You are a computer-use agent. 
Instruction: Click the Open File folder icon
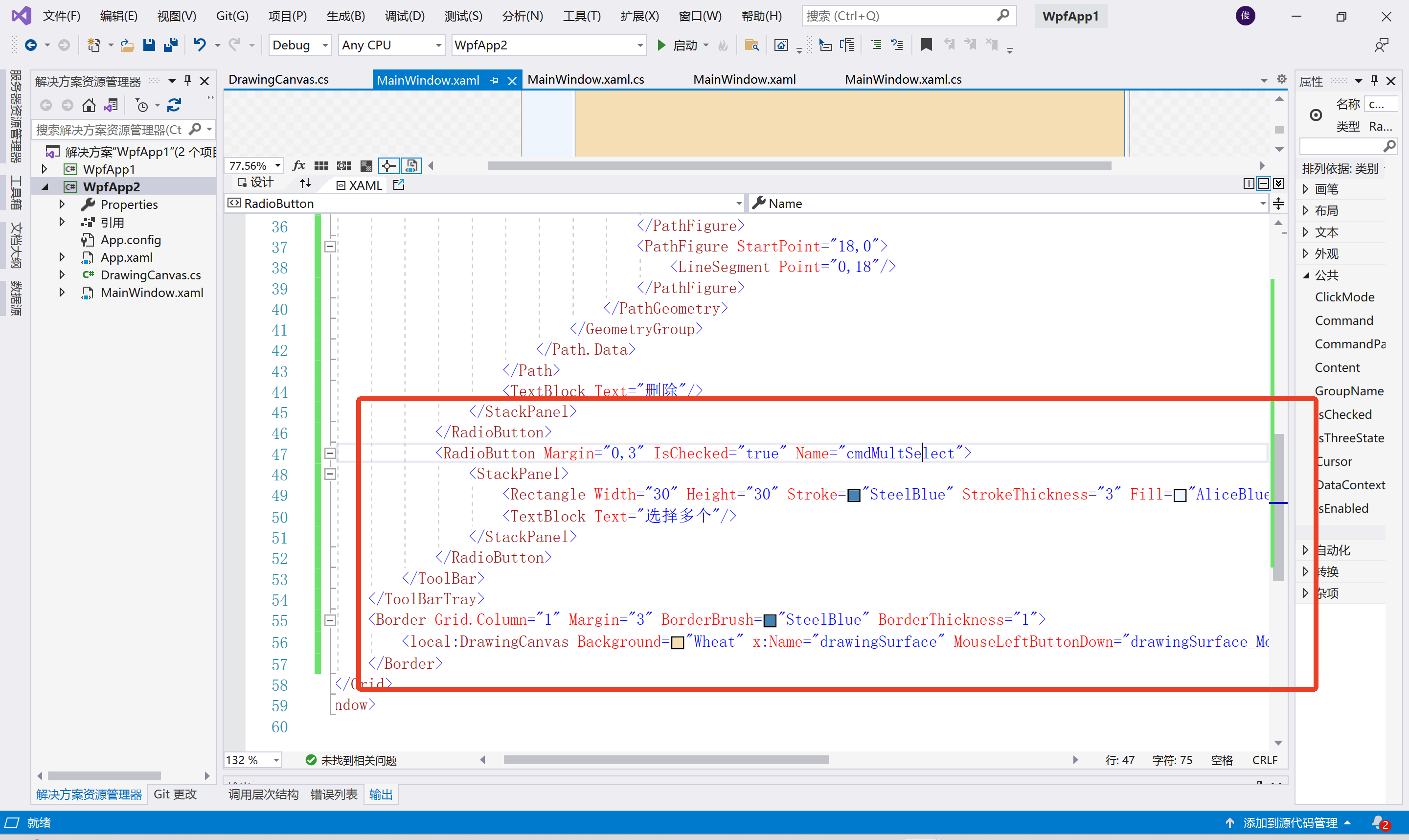127,45
